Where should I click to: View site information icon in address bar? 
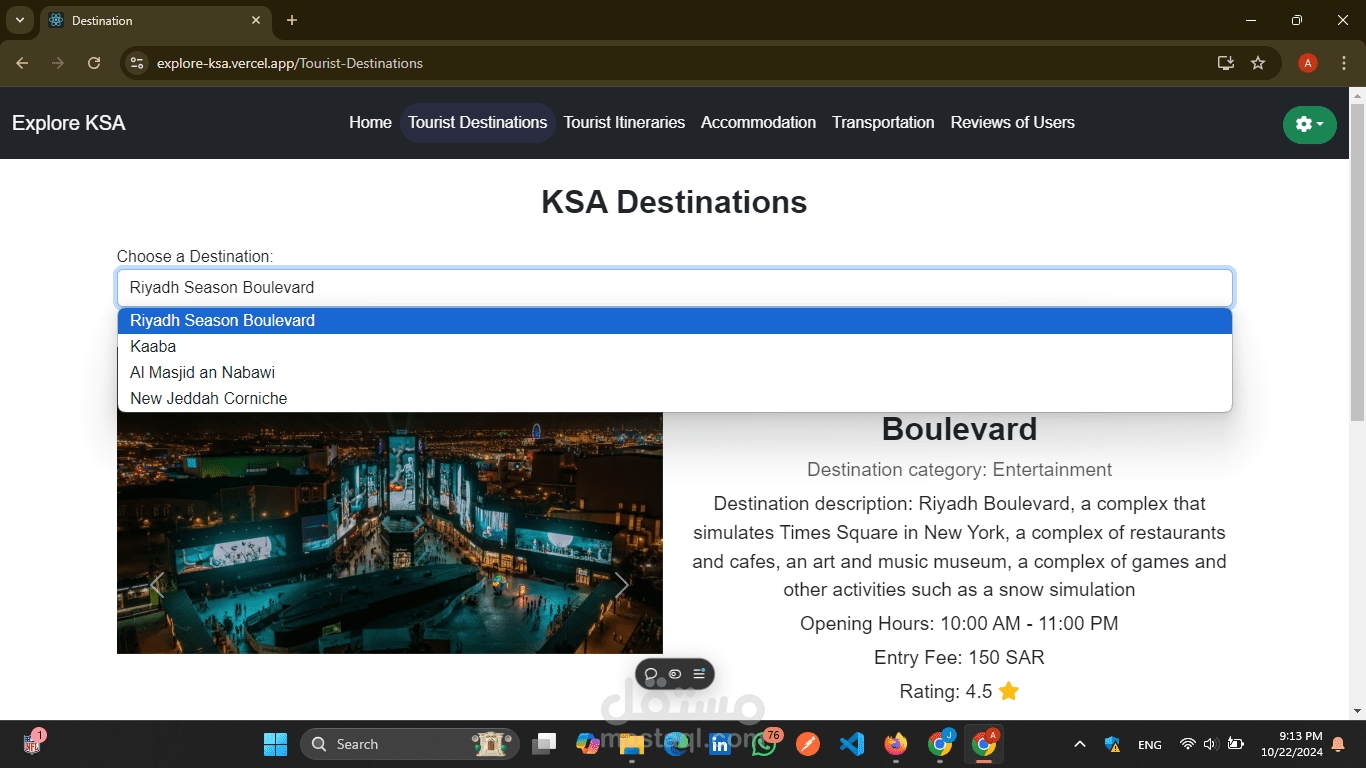[138, 63]
